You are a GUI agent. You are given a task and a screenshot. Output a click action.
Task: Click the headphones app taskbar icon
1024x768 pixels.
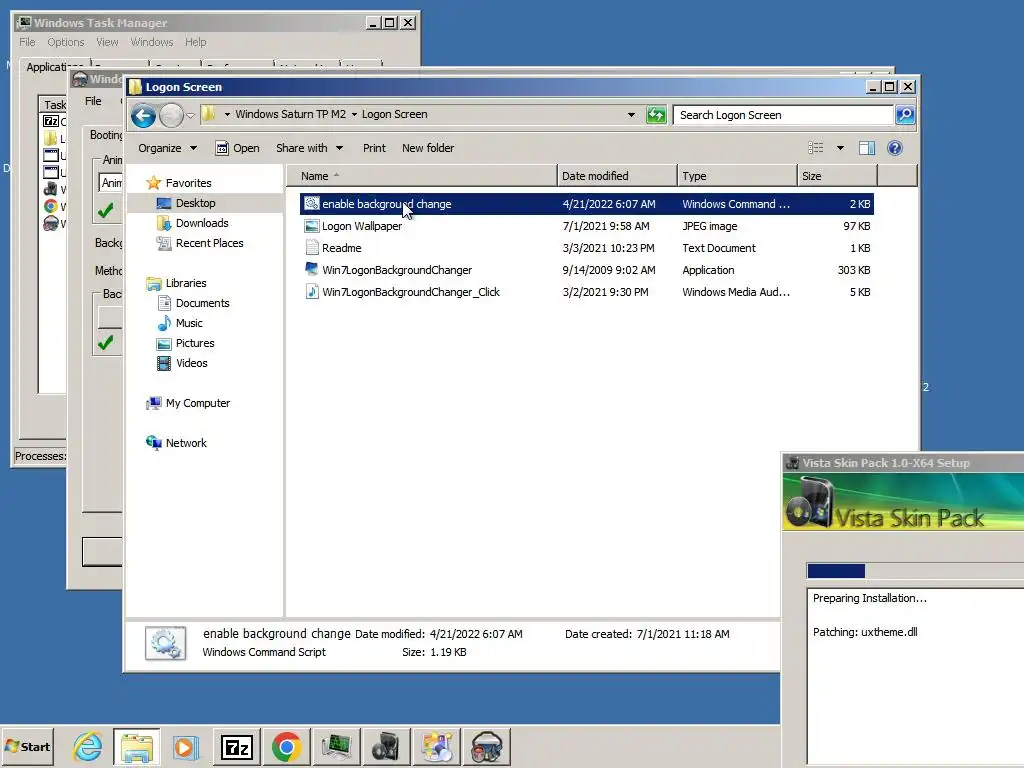pos(487,746)
